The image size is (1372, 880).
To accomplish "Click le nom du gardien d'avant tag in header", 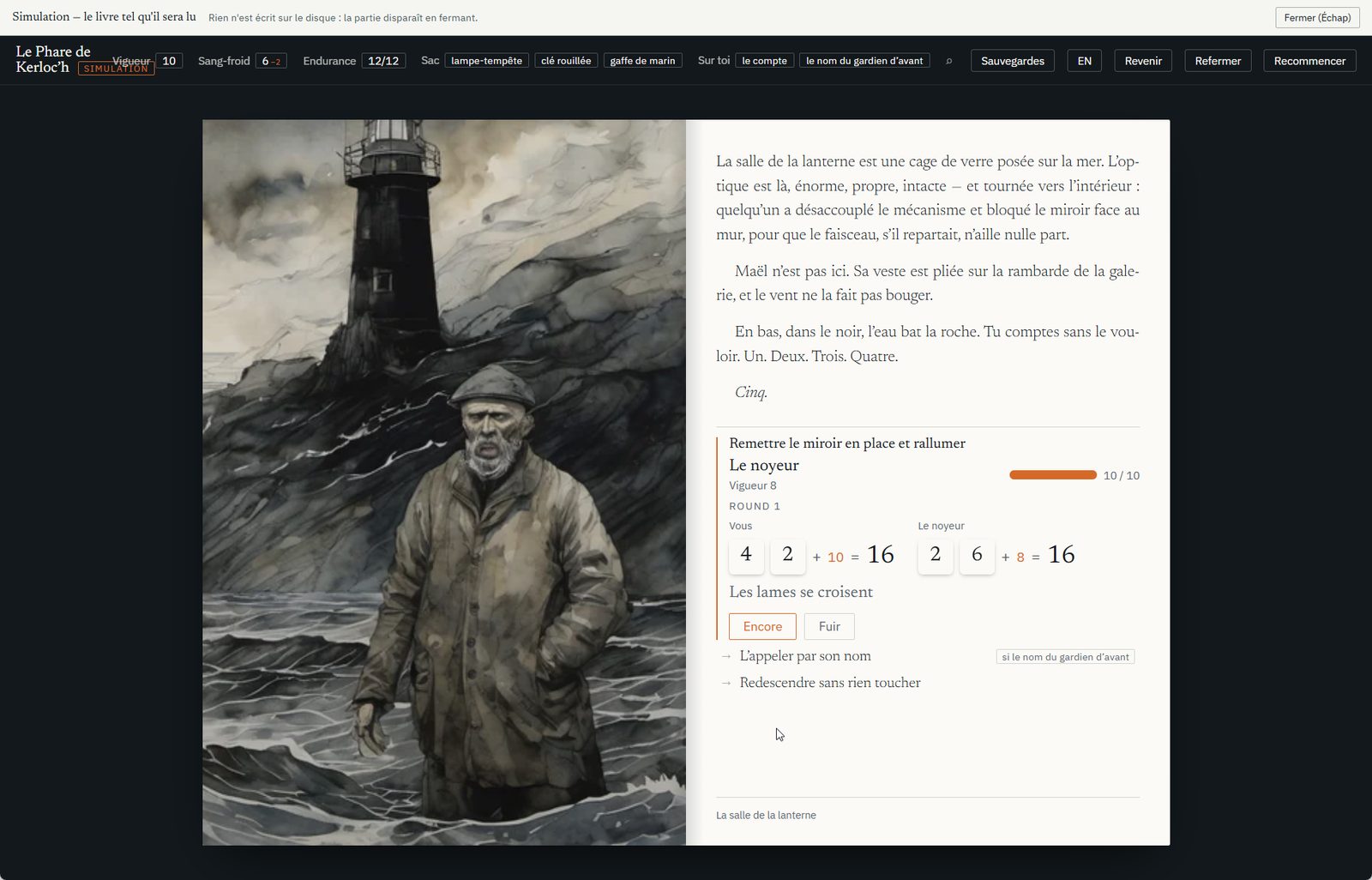I will click(864, 61).
